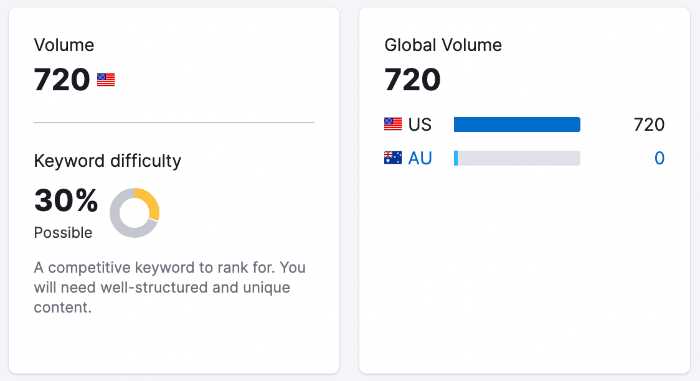
Task: Click the Possible difficulty label
Action: [x=63, y=233]
